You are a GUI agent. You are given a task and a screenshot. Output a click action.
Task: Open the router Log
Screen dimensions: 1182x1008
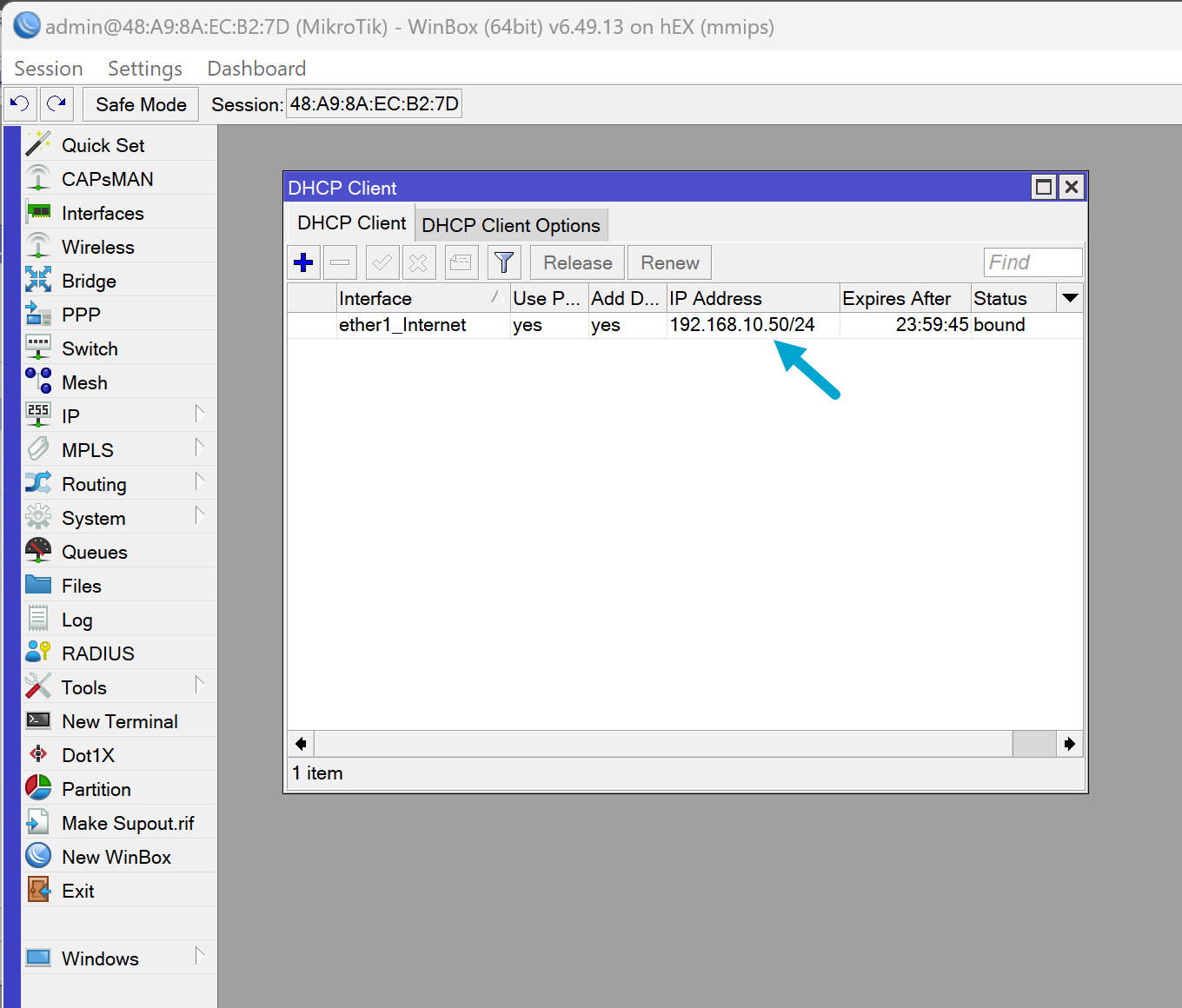tap(77, 619)
